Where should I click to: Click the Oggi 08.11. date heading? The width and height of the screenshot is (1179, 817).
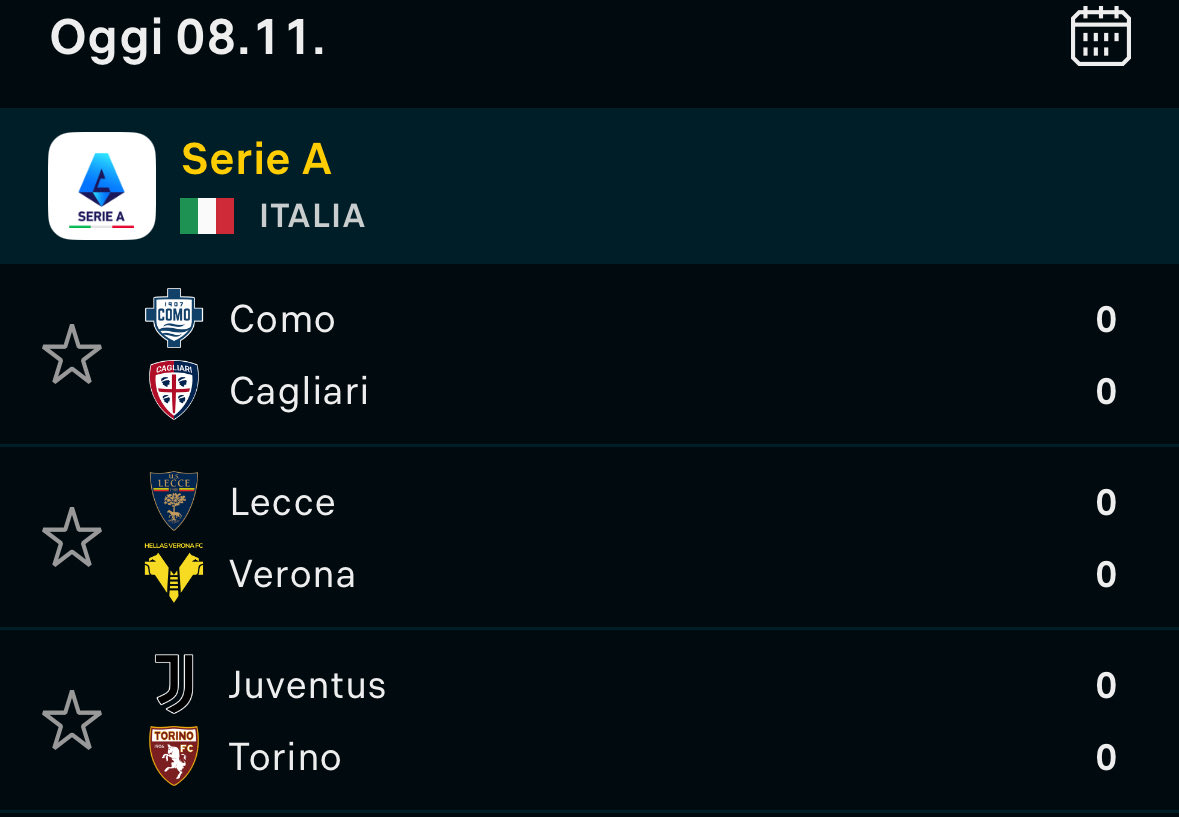(x=187, y=38)
